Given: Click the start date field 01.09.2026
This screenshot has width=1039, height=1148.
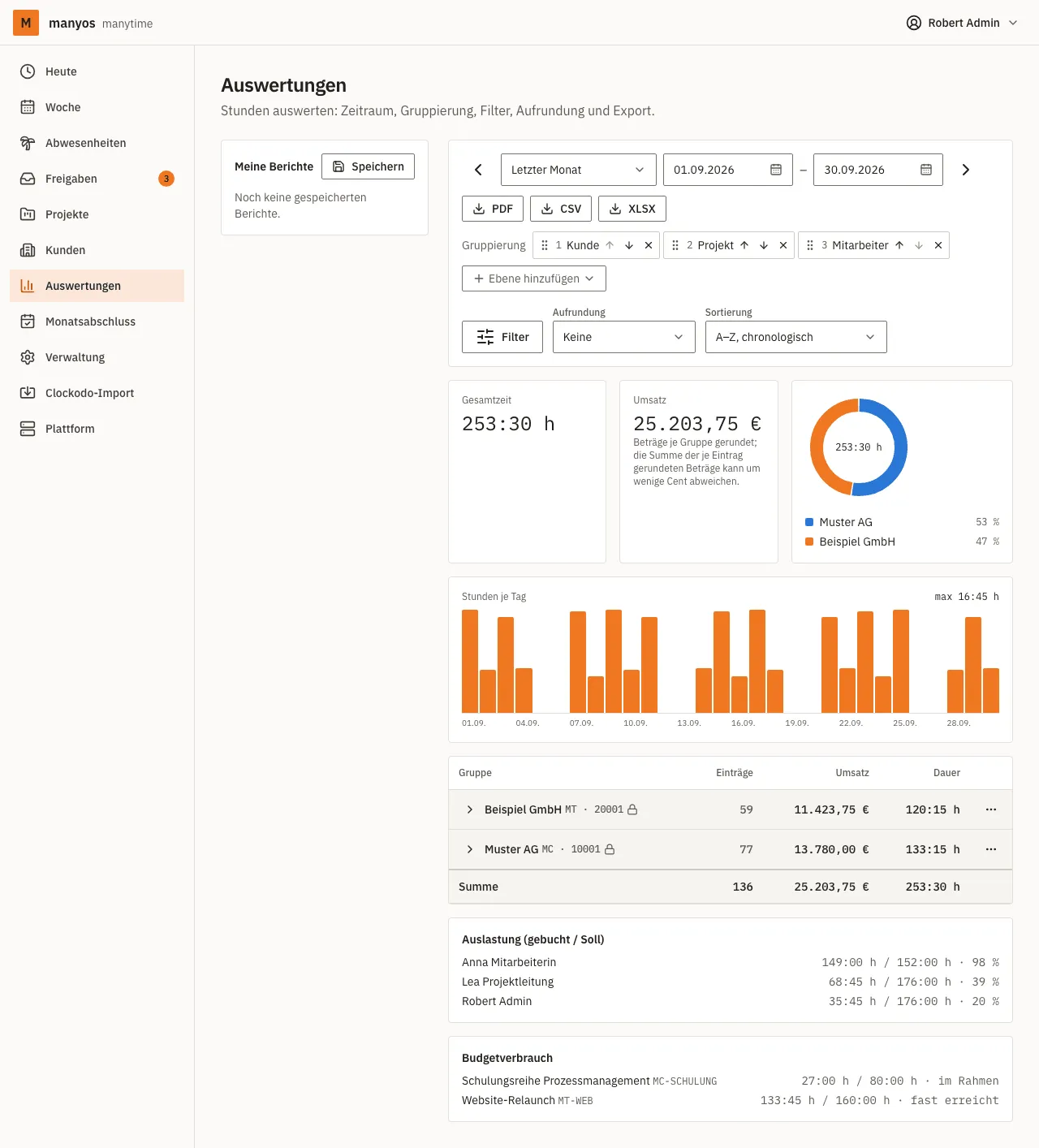Looking at the screenshot, I should 728,170.
